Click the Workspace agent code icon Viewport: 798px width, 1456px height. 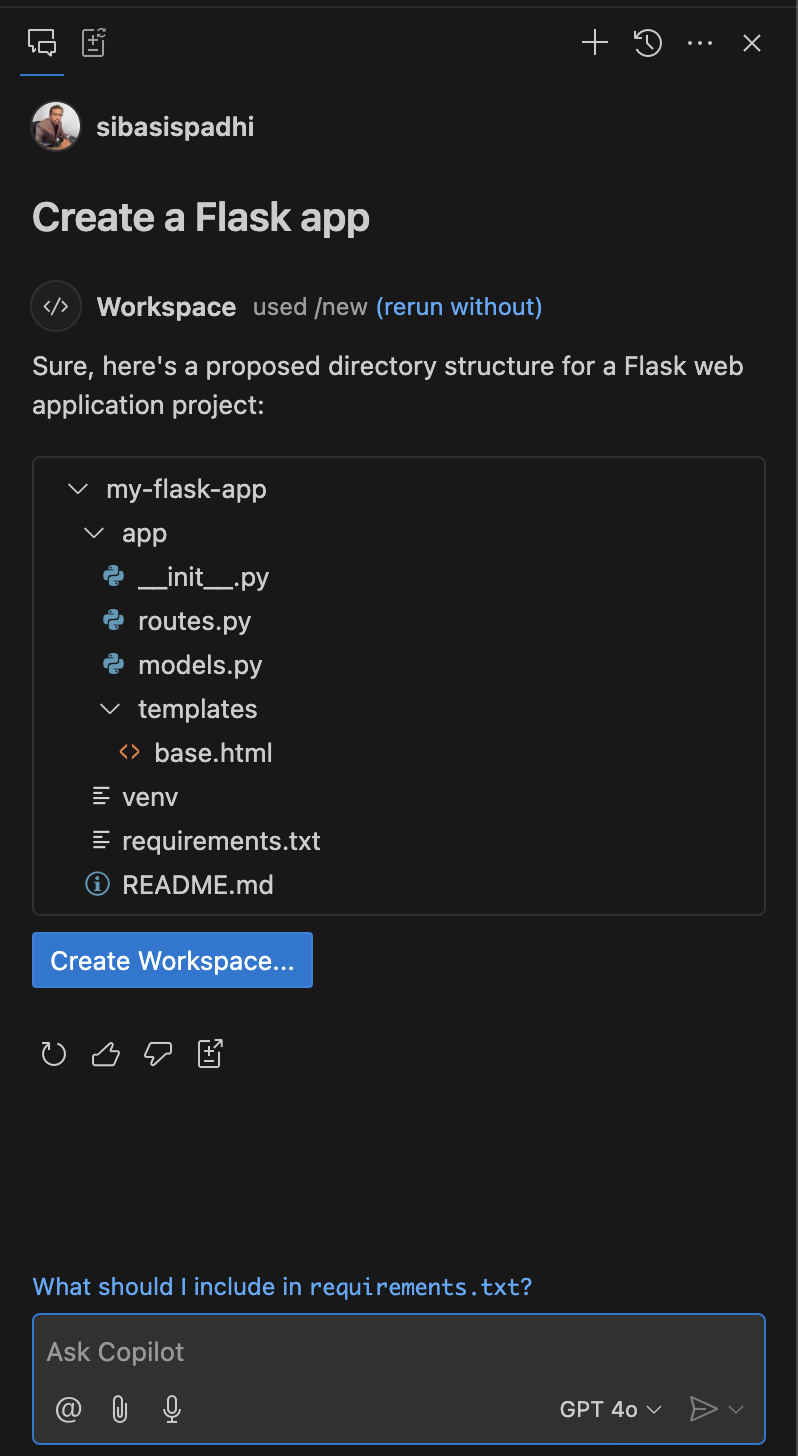pos(56,306)
